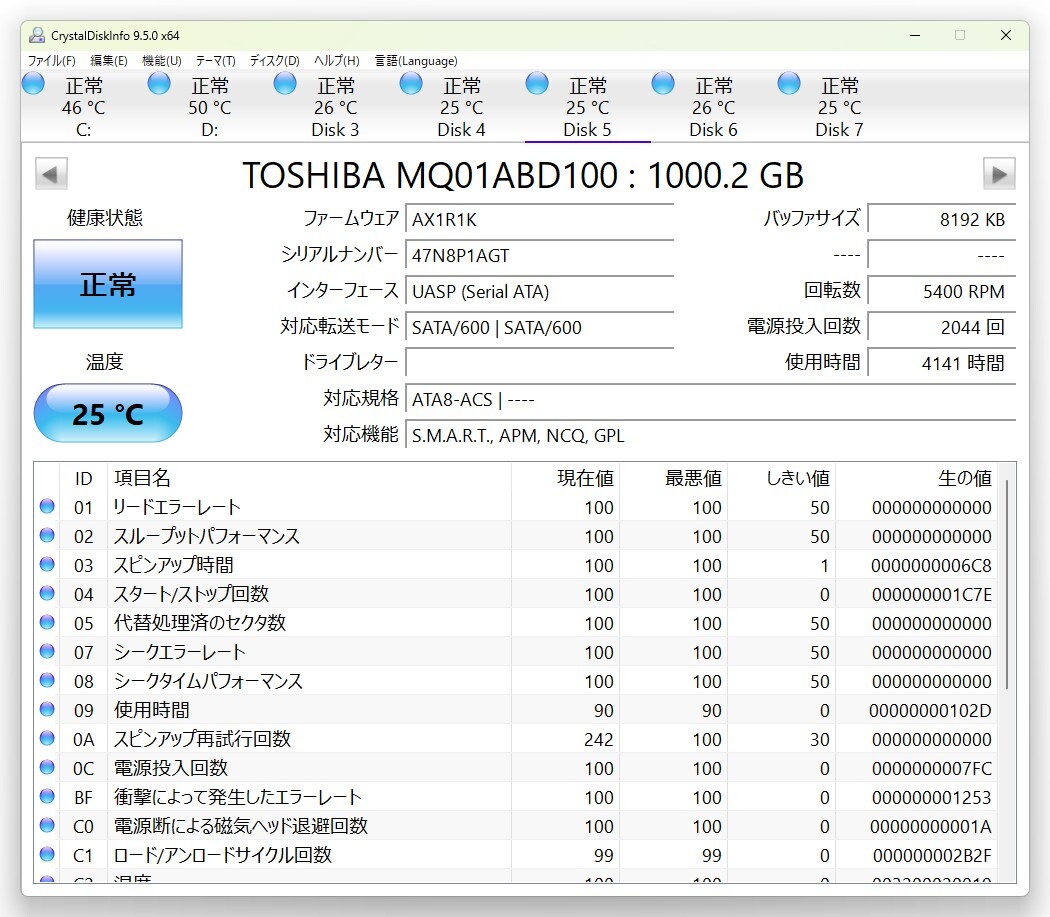Click status dot of row C0 電源断による磁気ヘッド退避回数

(x=47, y=825)
